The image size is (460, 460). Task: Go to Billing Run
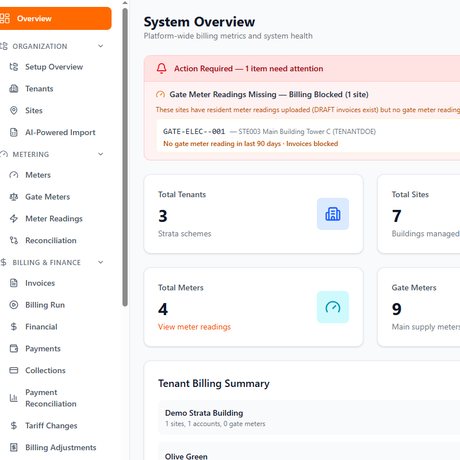pyautogui.click(x=45, y=305)
